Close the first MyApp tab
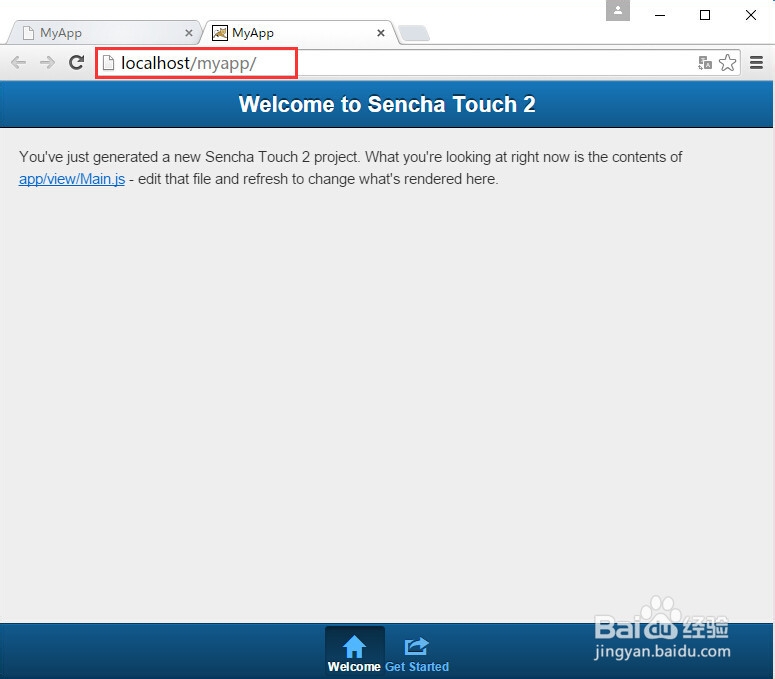 (189, 33)
